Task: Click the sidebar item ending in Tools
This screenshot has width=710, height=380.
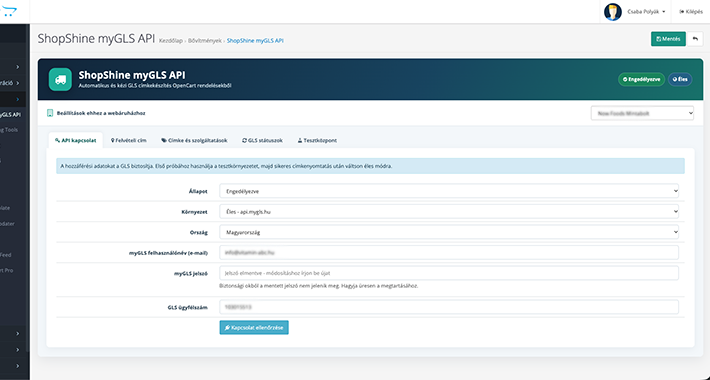Action: click(9, 130)
